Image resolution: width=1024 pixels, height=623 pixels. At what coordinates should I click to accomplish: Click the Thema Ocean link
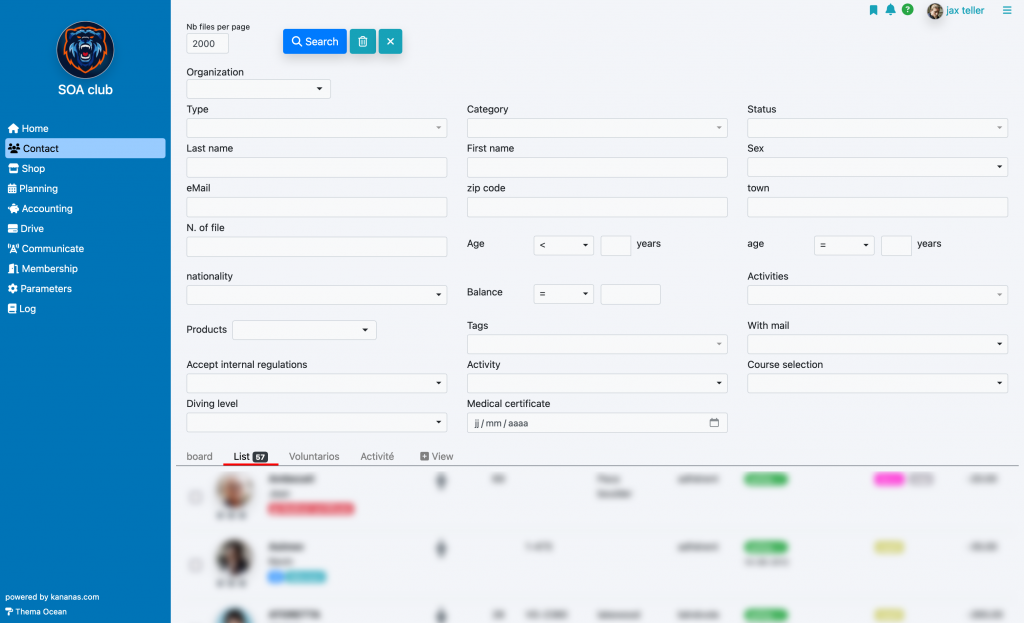tap(36, 612)
